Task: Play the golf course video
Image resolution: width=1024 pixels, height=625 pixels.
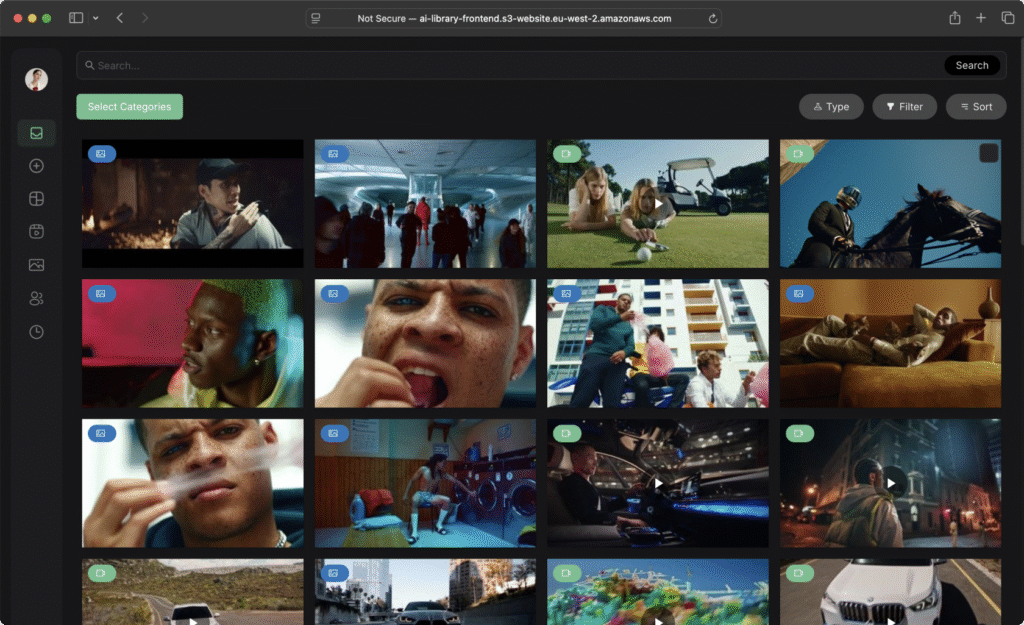Action: [x=658, y=204]
